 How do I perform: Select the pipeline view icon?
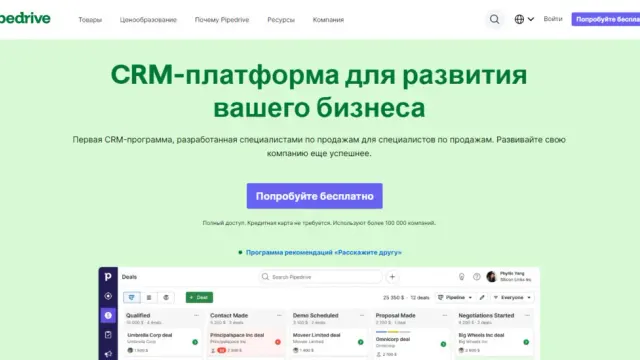click(131, 298)
